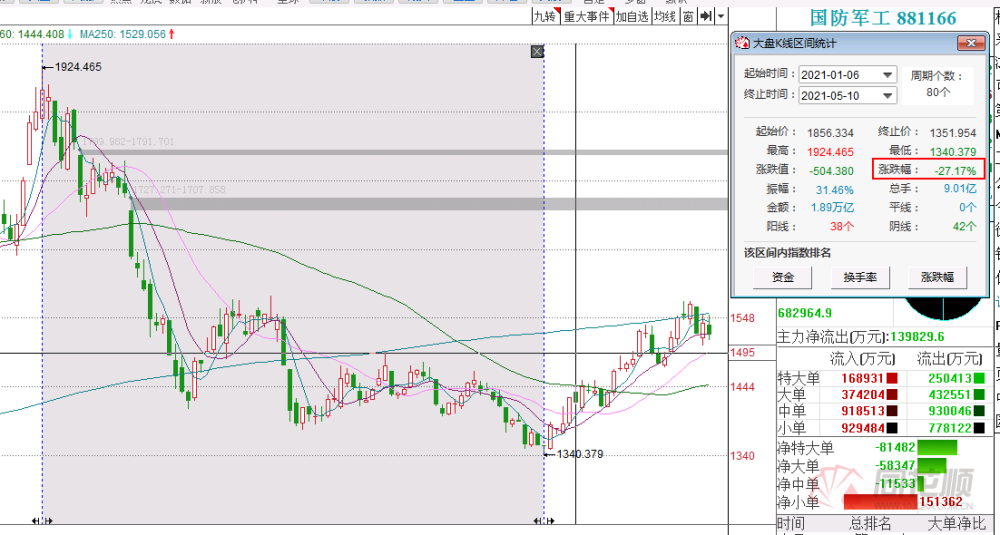Image resolution: width=1000 pixels, height=535 pixels.
Task: Click the 1924.465 high price label on chart
Action: (x=78, y=67)
